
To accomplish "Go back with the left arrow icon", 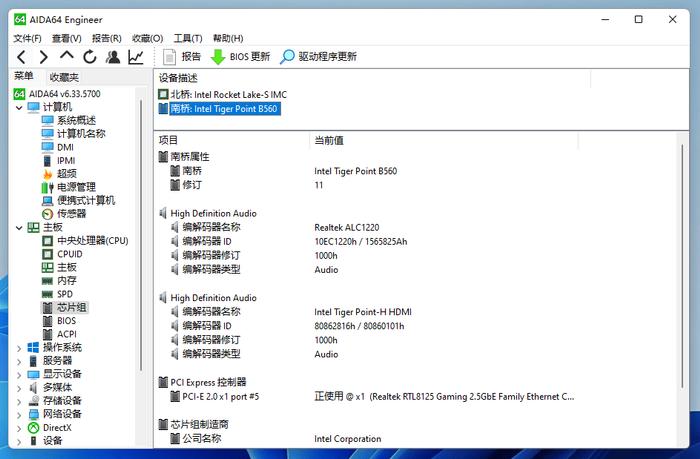I will [21, 57].
